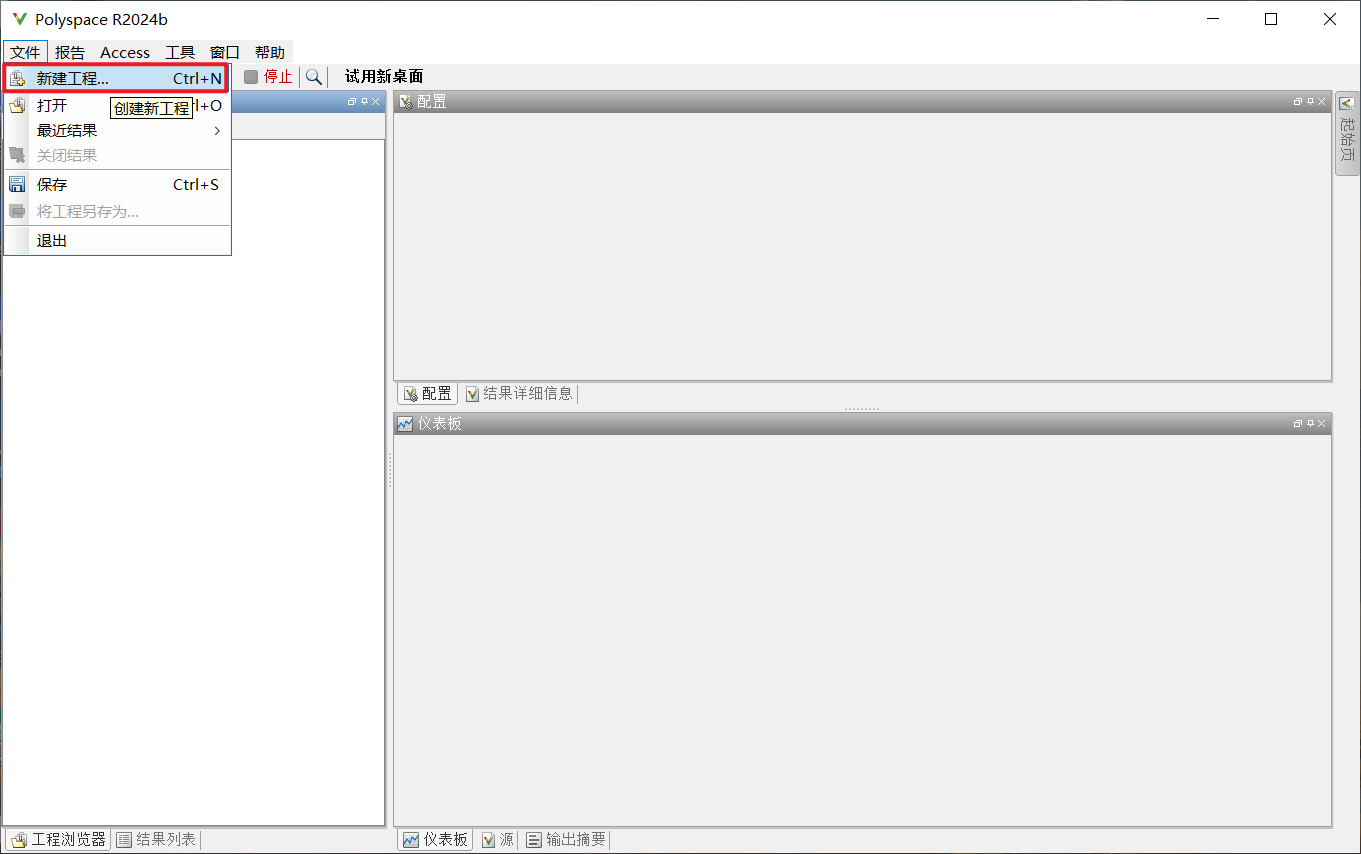Click the open-folder icon beside 打开

pos(17,105)
